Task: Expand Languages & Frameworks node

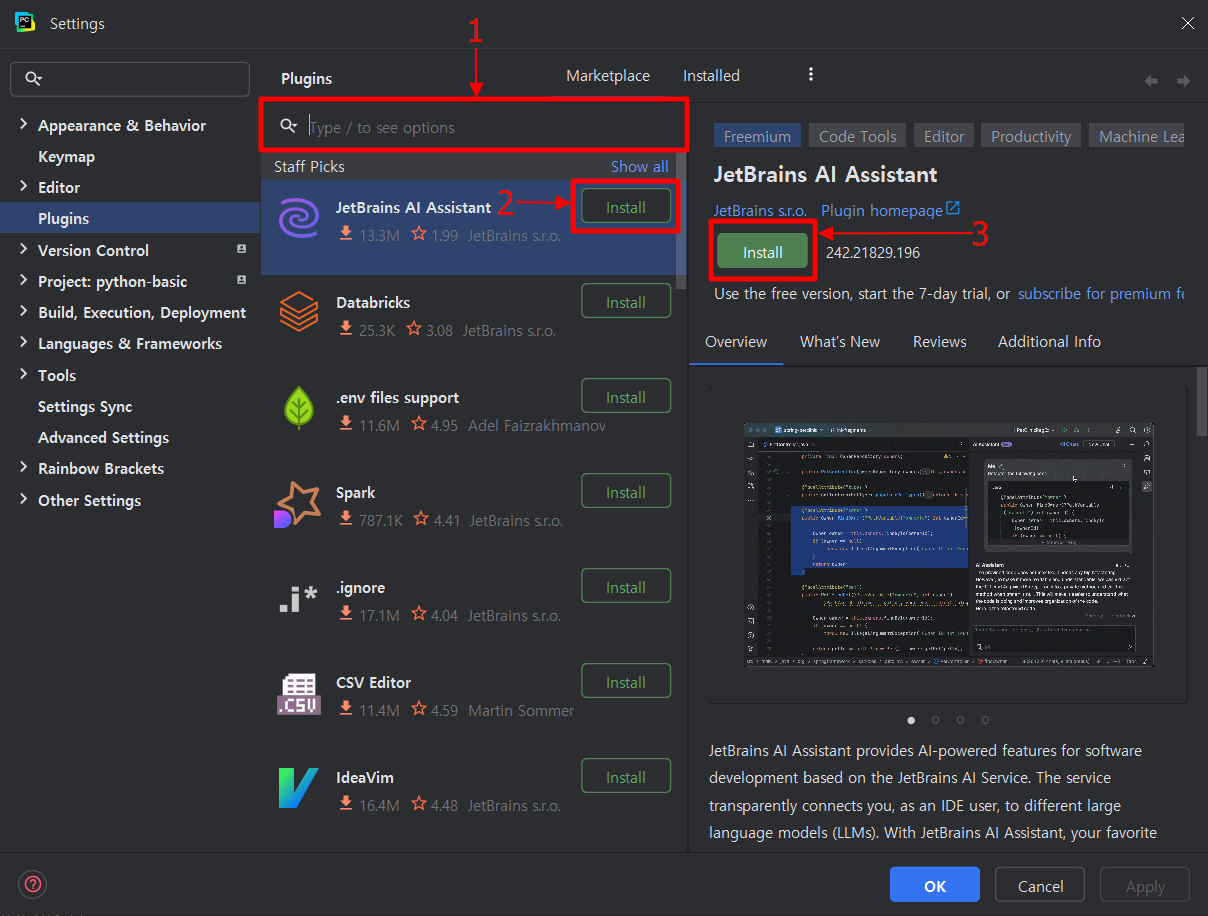Action: pos(24,342)
